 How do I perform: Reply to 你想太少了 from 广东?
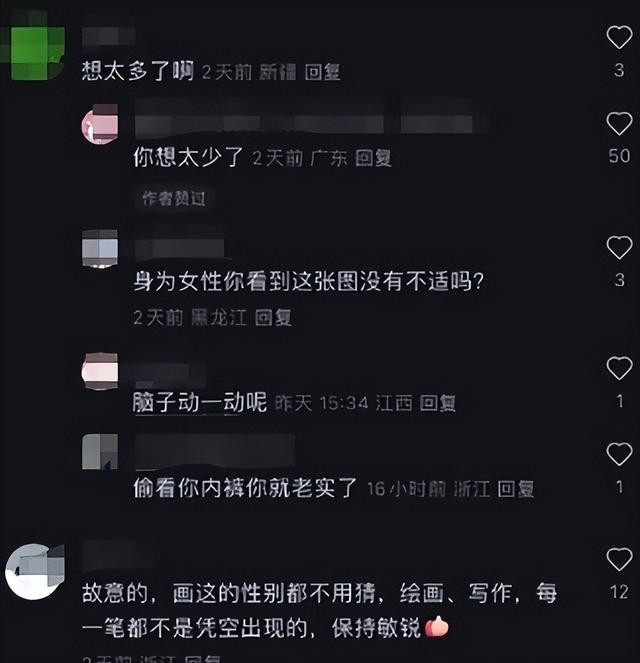[373, 158]
